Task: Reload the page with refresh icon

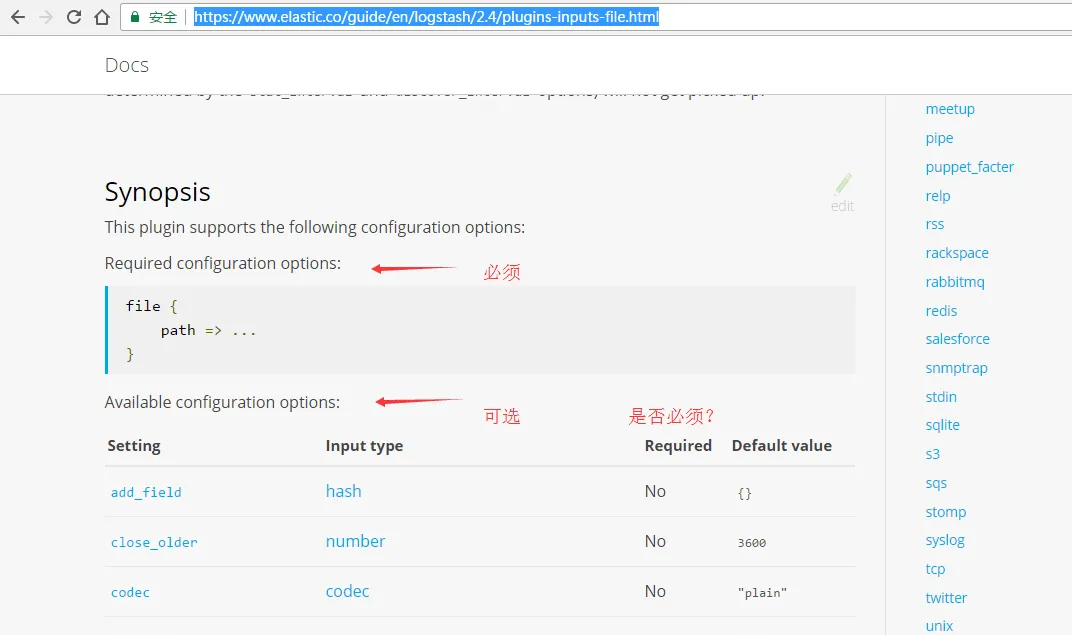Action: (74, 17)
